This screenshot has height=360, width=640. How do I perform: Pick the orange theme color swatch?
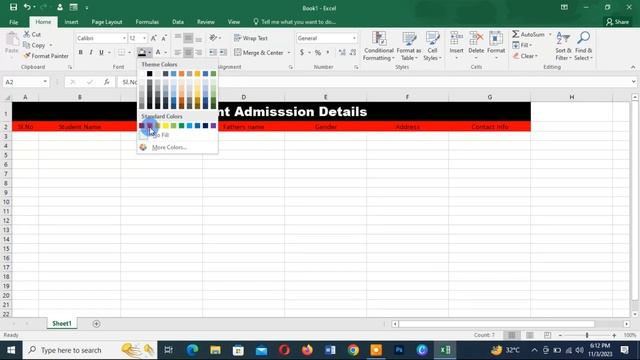181,74
